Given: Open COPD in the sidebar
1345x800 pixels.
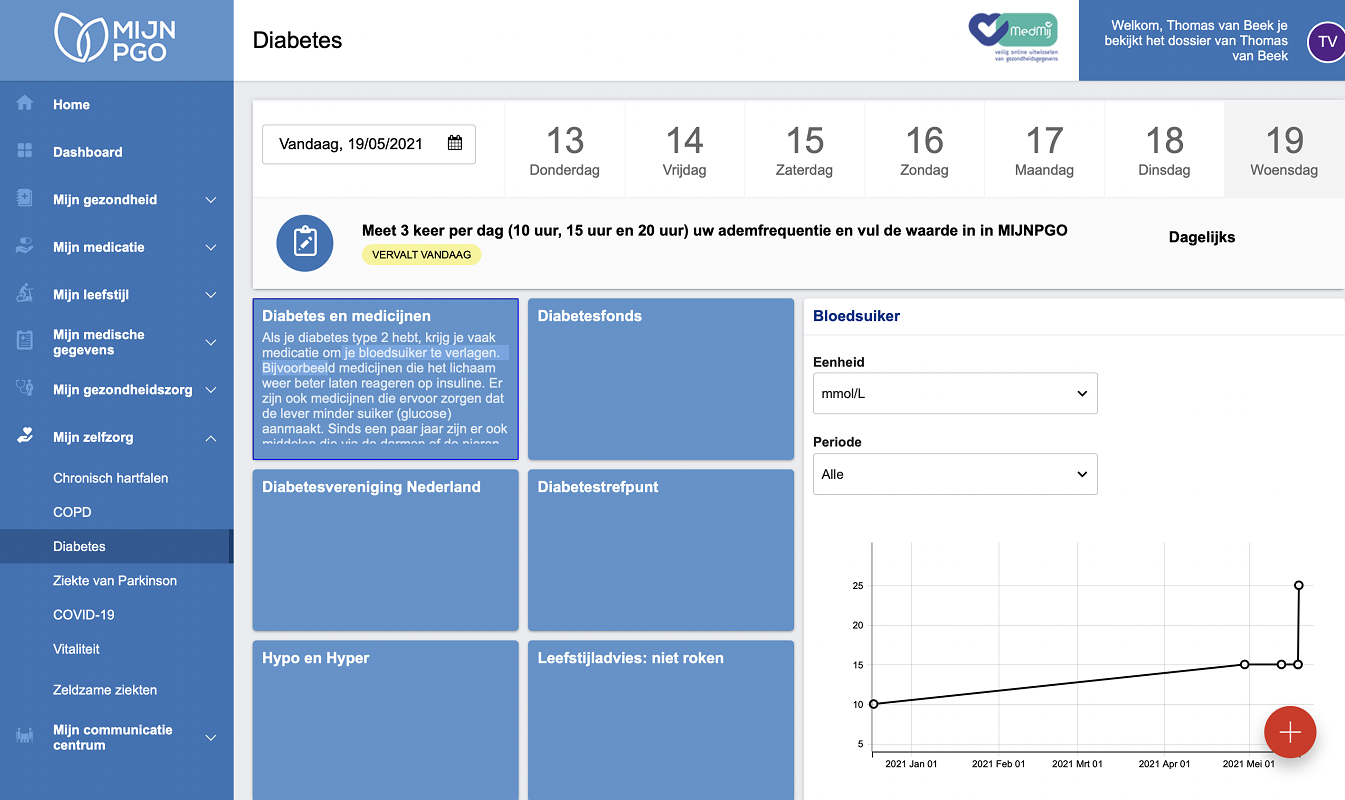Looking at the screenshot, I should pos(72,512).
